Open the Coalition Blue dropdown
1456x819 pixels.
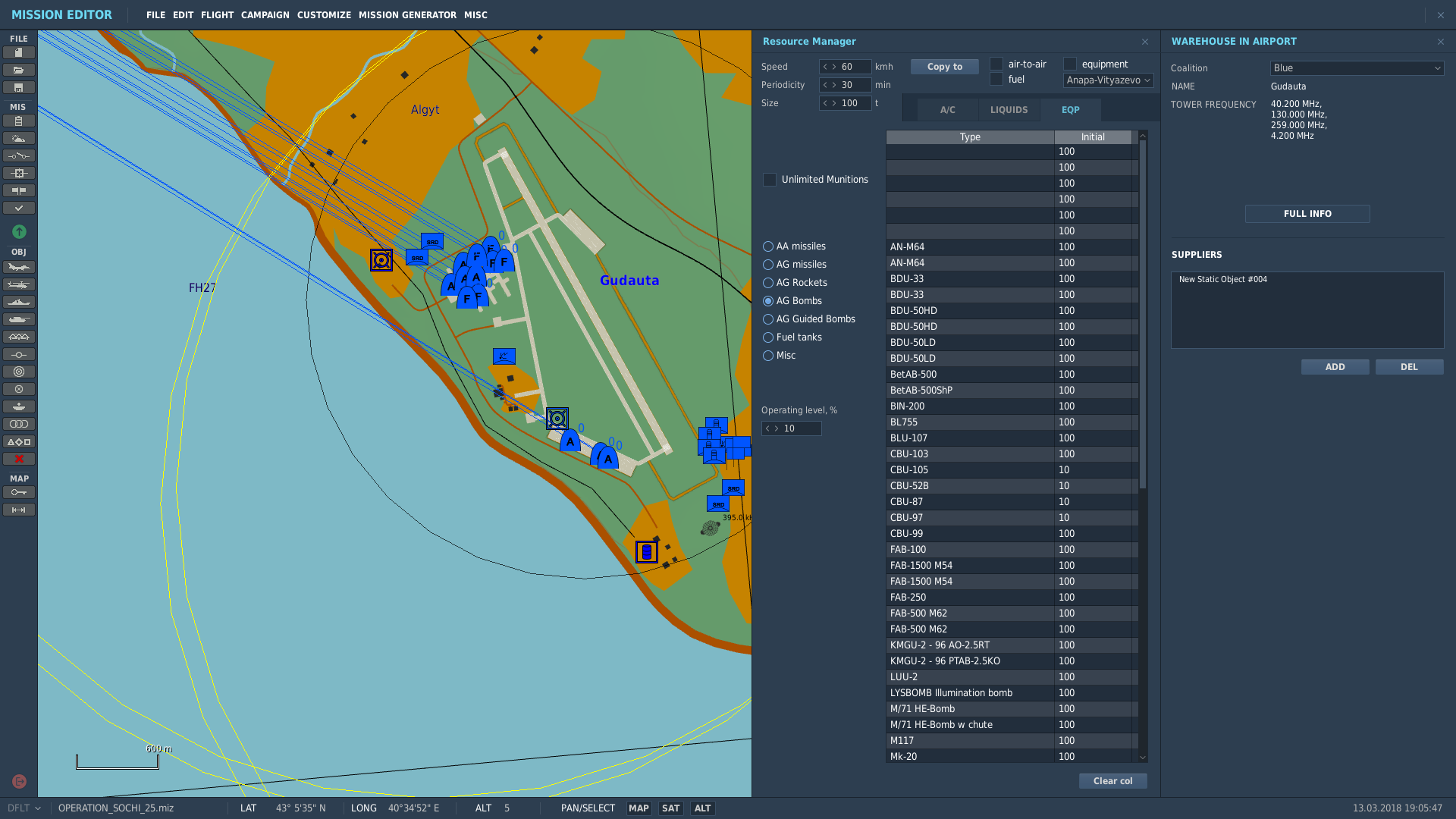coord(1357,68)
